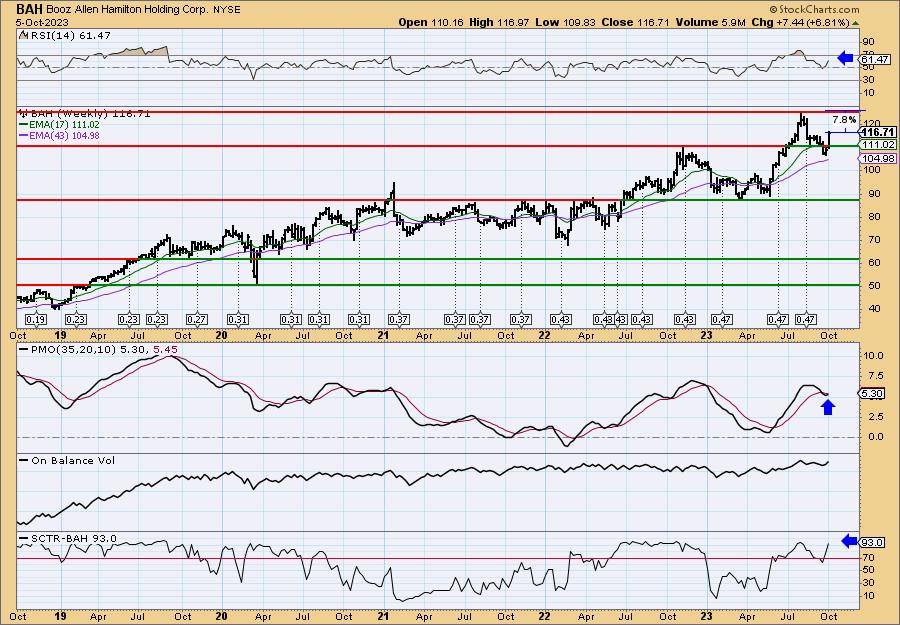
Task: Click the green up-triangle beside Chg
Action: 855,23
